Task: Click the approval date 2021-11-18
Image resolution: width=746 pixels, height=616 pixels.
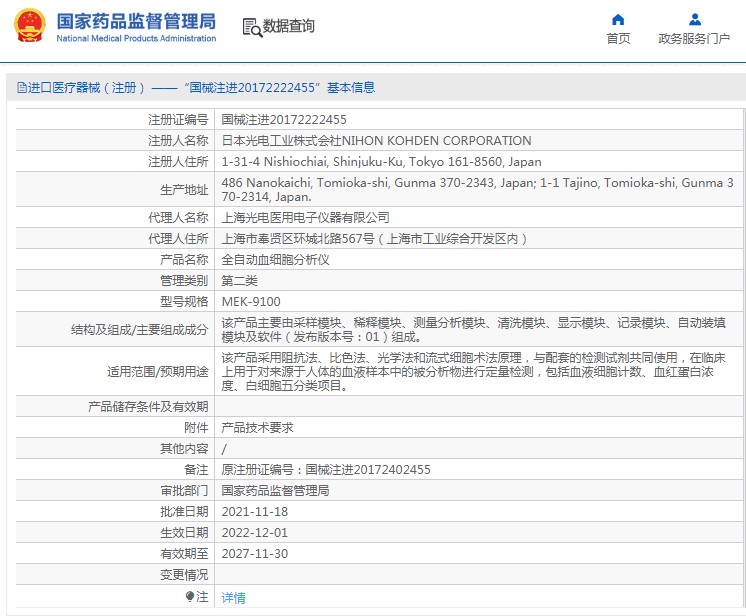Action: 254,512
